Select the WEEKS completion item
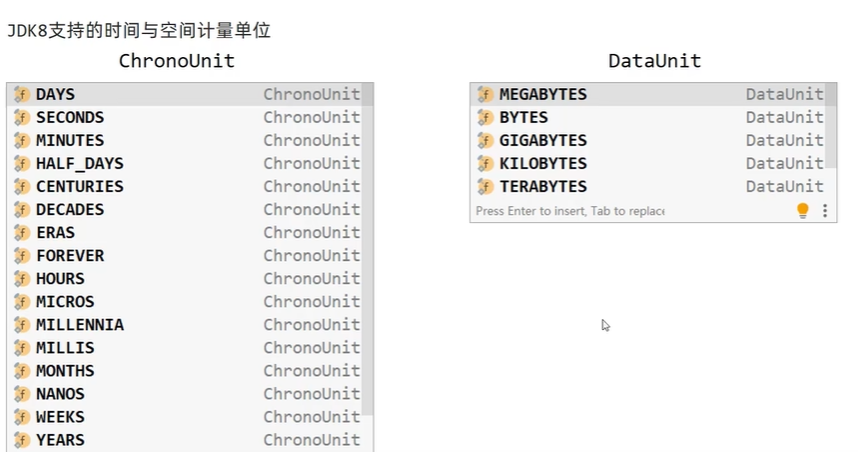 coord(60,417)
